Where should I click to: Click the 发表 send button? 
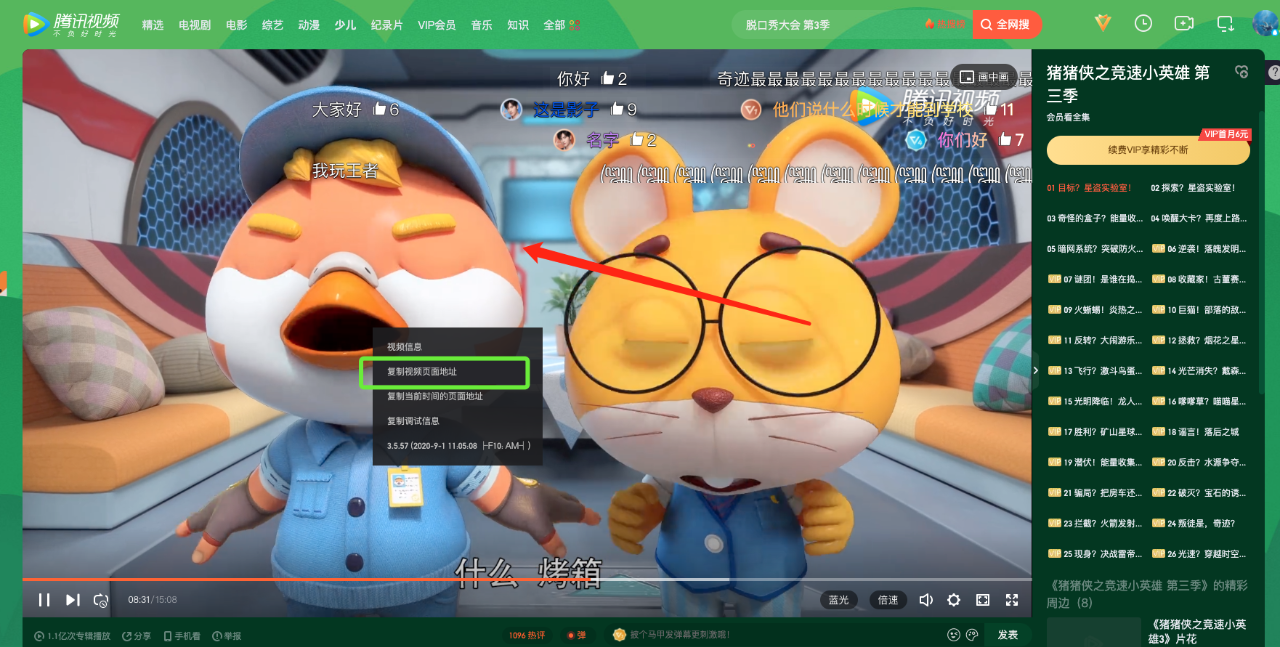pos(1008,635)
